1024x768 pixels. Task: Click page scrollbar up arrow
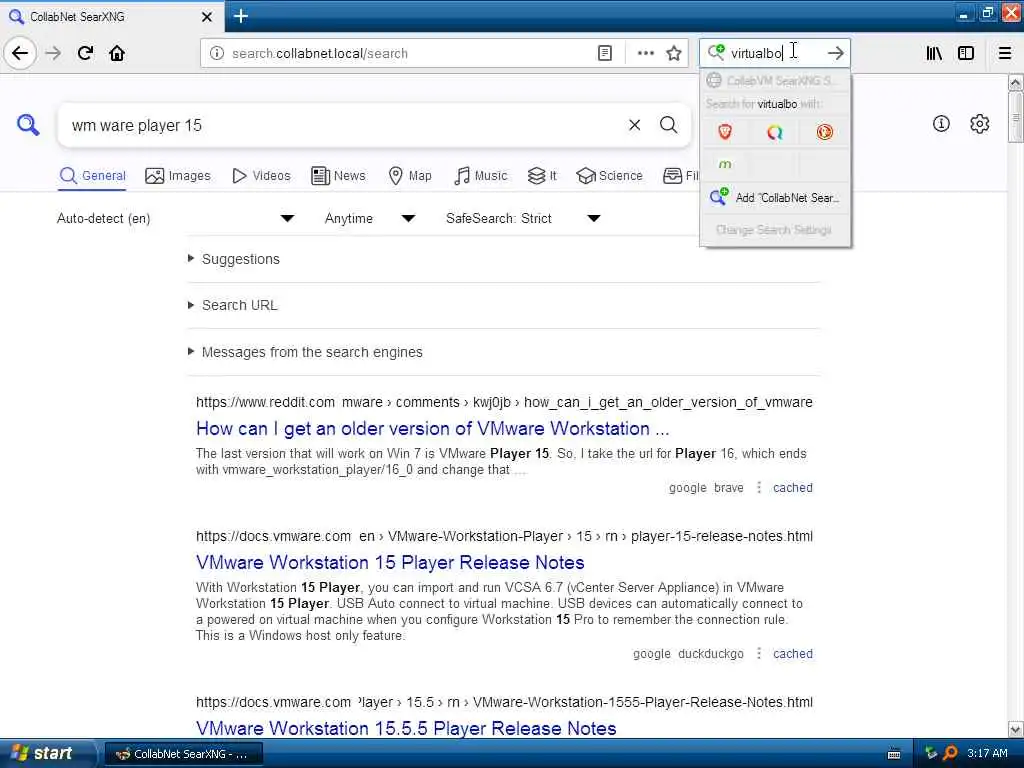(x=1016, y=82)
